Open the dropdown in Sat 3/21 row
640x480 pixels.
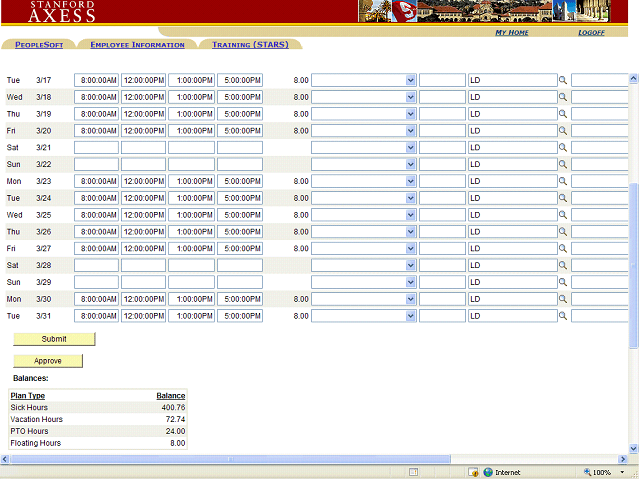[410, 148]
